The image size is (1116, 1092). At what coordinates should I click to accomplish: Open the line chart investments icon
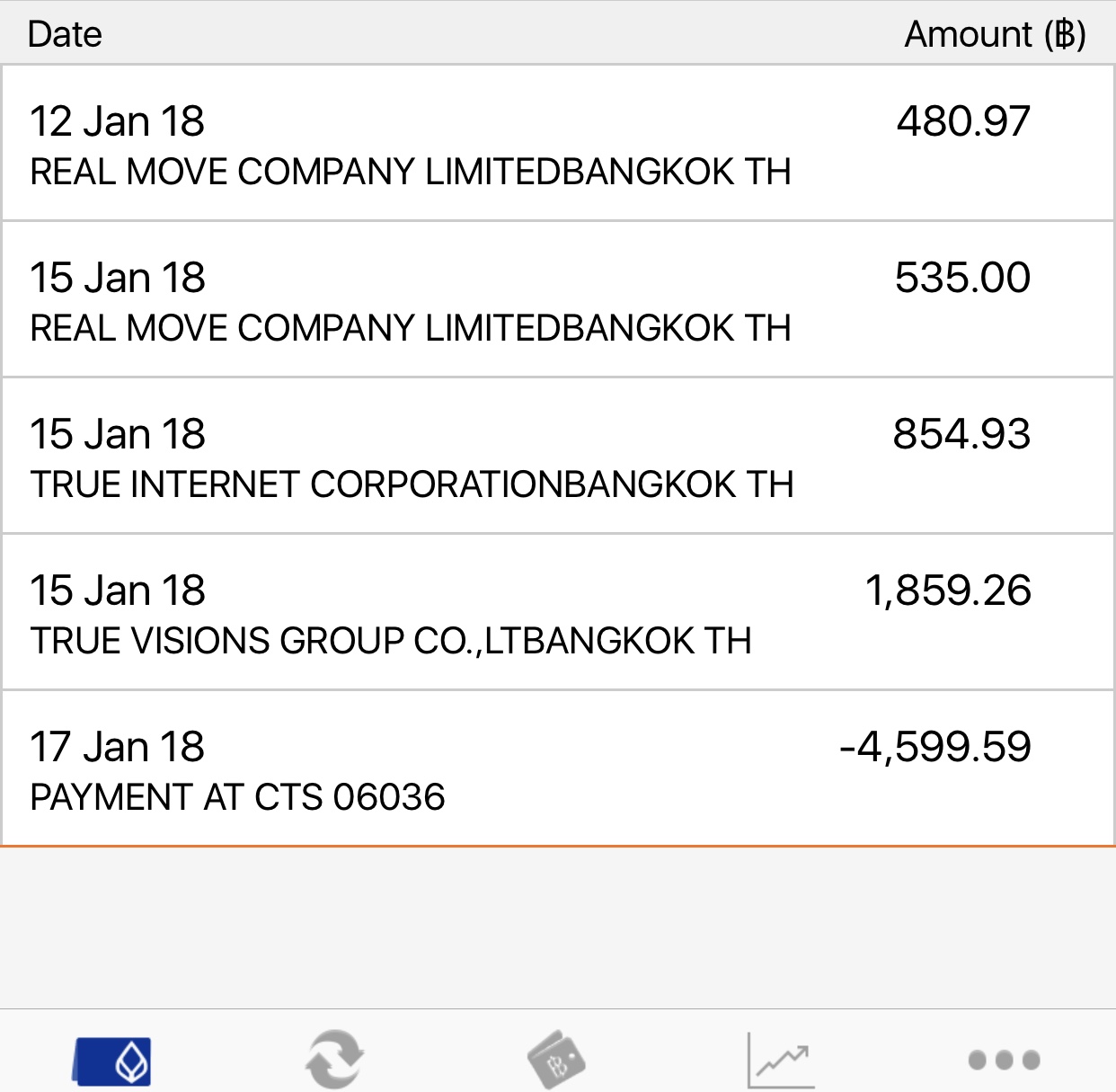pyautogui.click(x=780, y=1060)
